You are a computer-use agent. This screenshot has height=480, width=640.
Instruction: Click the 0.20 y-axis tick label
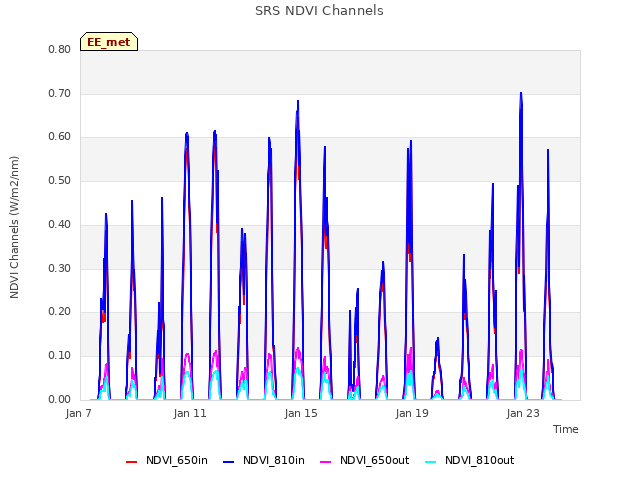[60, 312]
